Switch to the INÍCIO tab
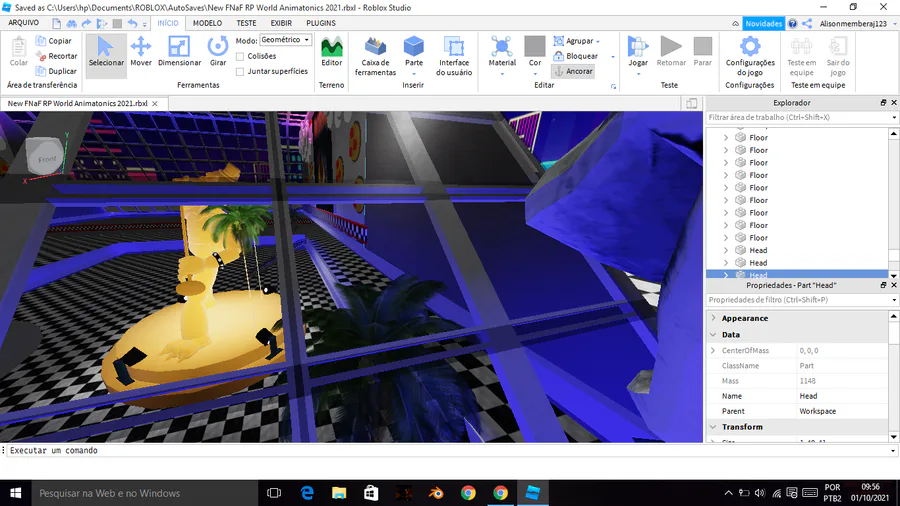Screen dimensions: 900x506 coord(168,23)
